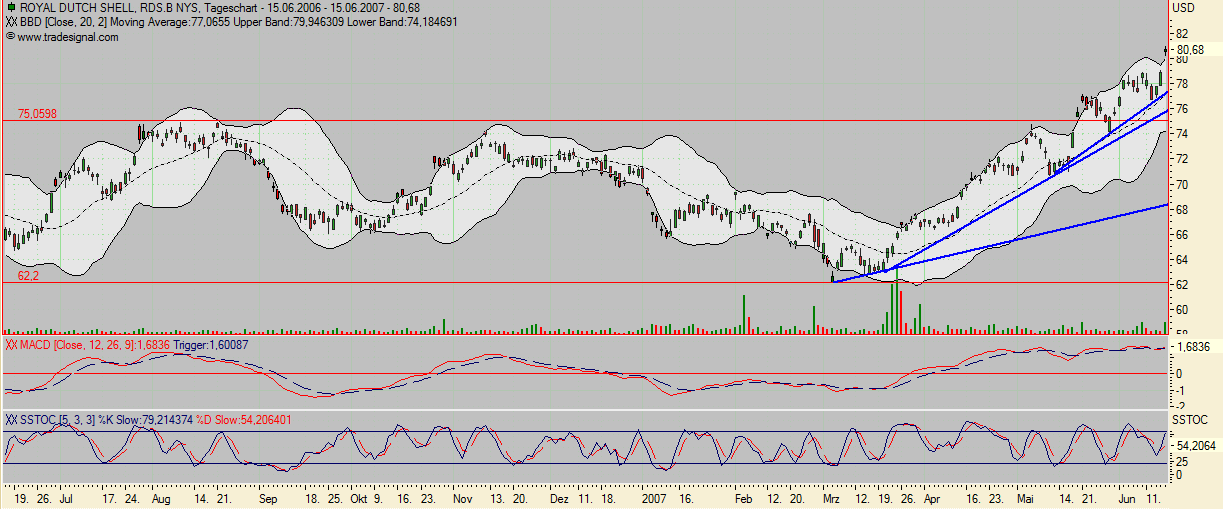
Task: Click the USD currency label on price axis
Action: click(1183, 8)
